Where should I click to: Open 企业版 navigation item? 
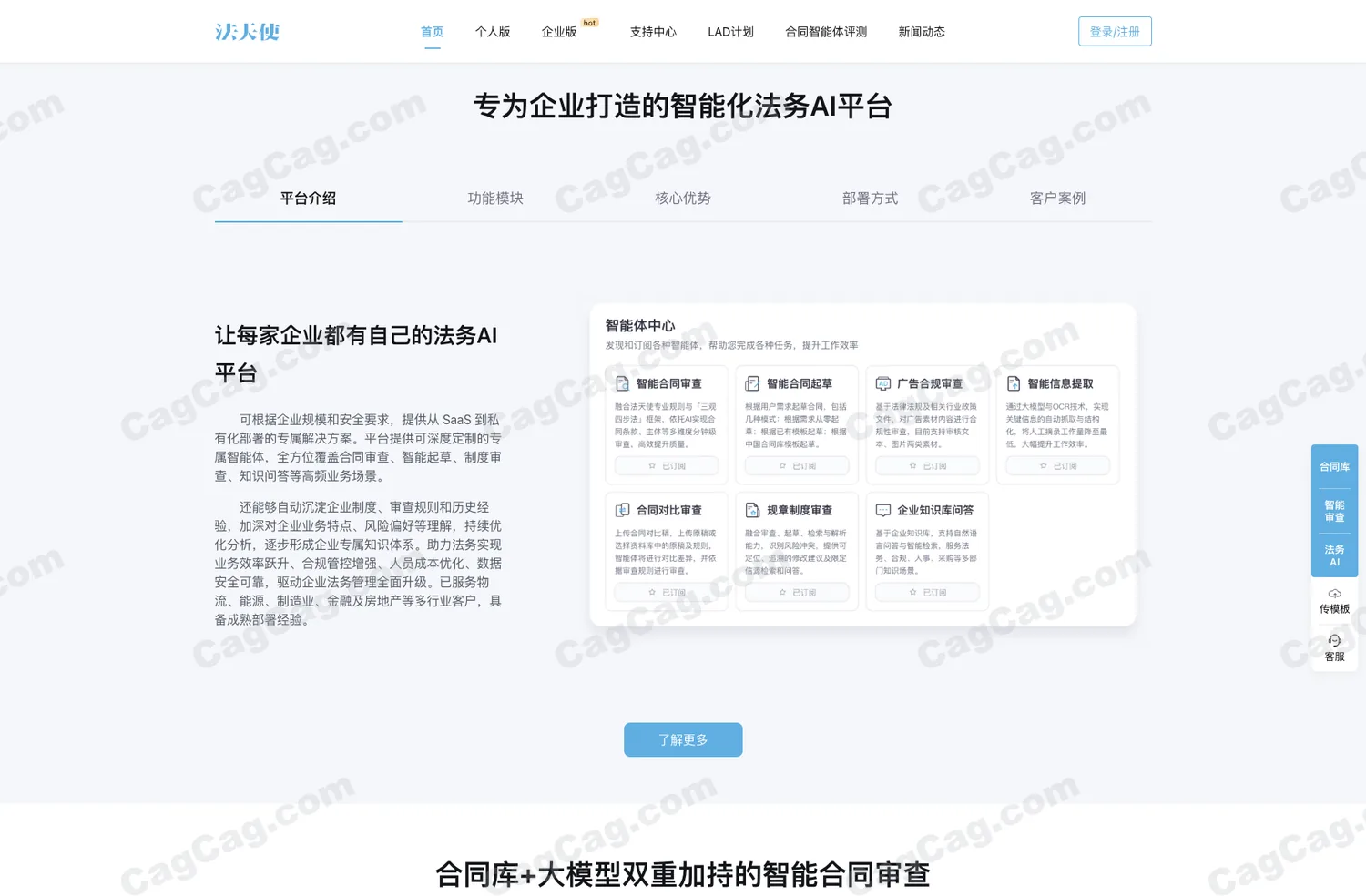[559, 32]
